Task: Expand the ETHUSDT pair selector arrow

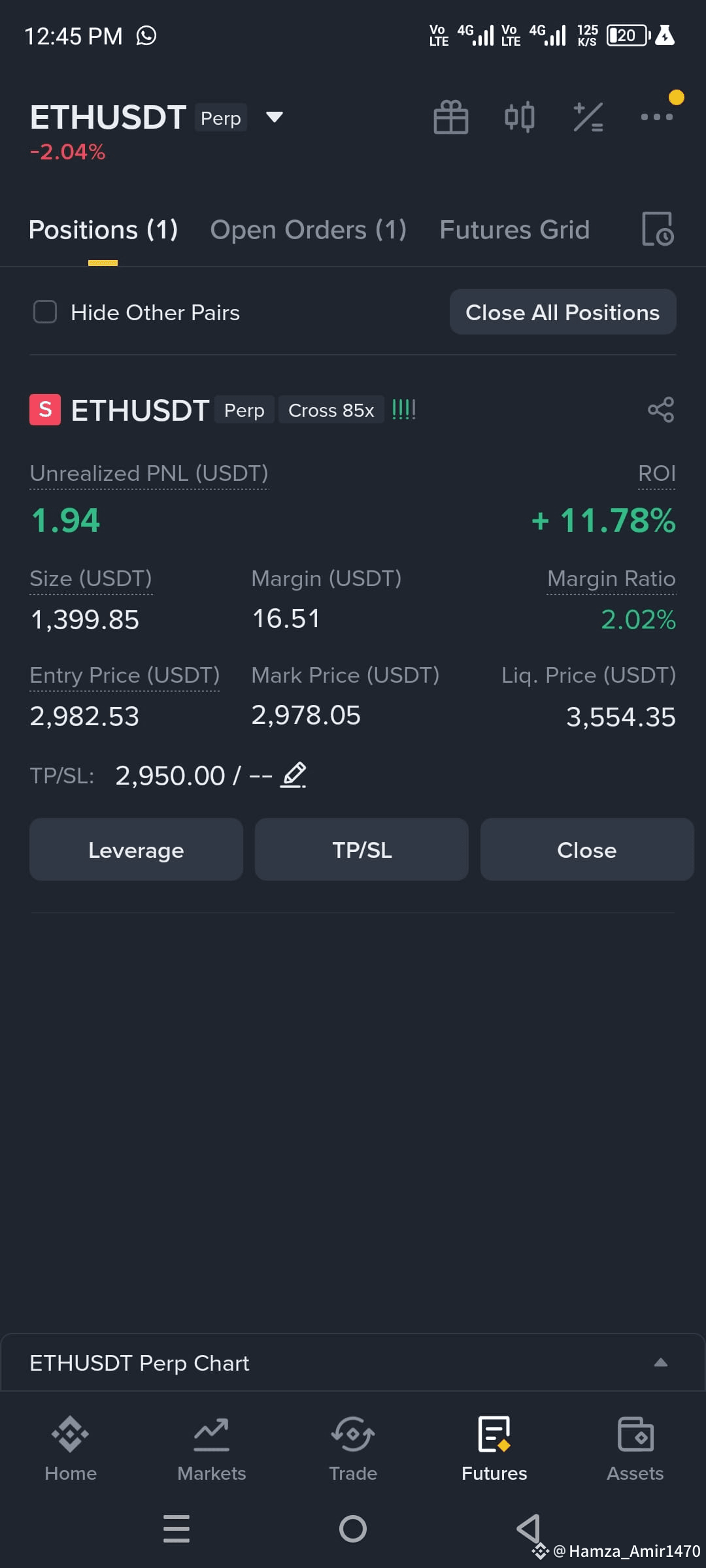Action: (275, 118)
